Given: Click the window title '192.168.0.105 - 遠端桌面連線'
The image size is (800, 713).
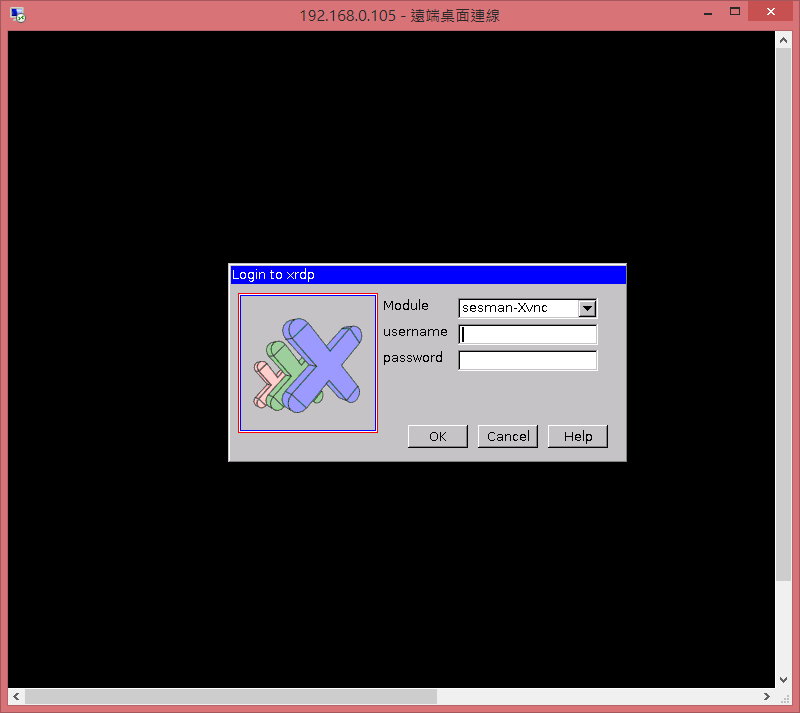Looking at the screenshot, I should click(399, 15).
